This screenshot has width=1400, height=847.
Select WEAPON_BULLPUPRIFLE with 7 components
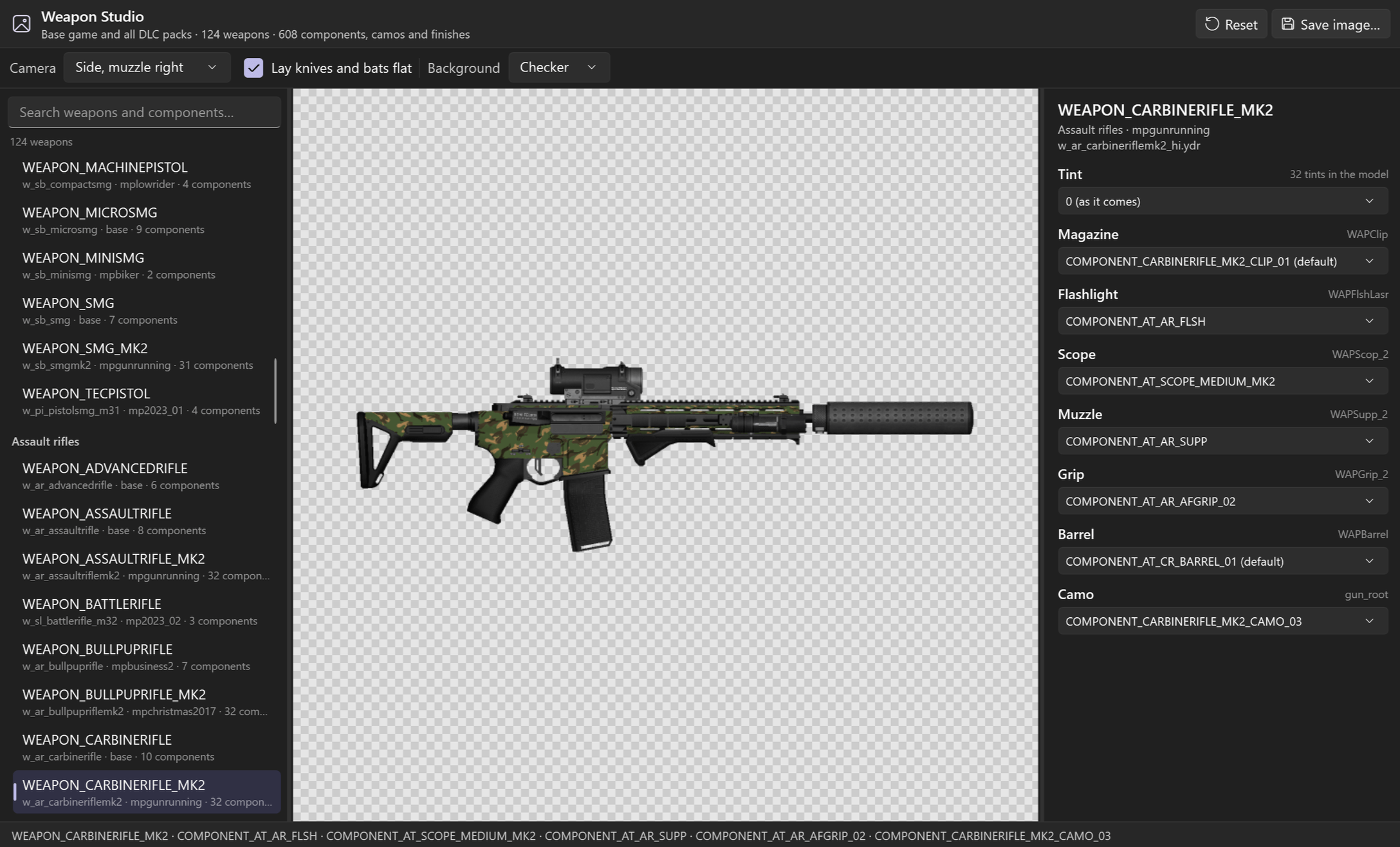pos(147,657)
